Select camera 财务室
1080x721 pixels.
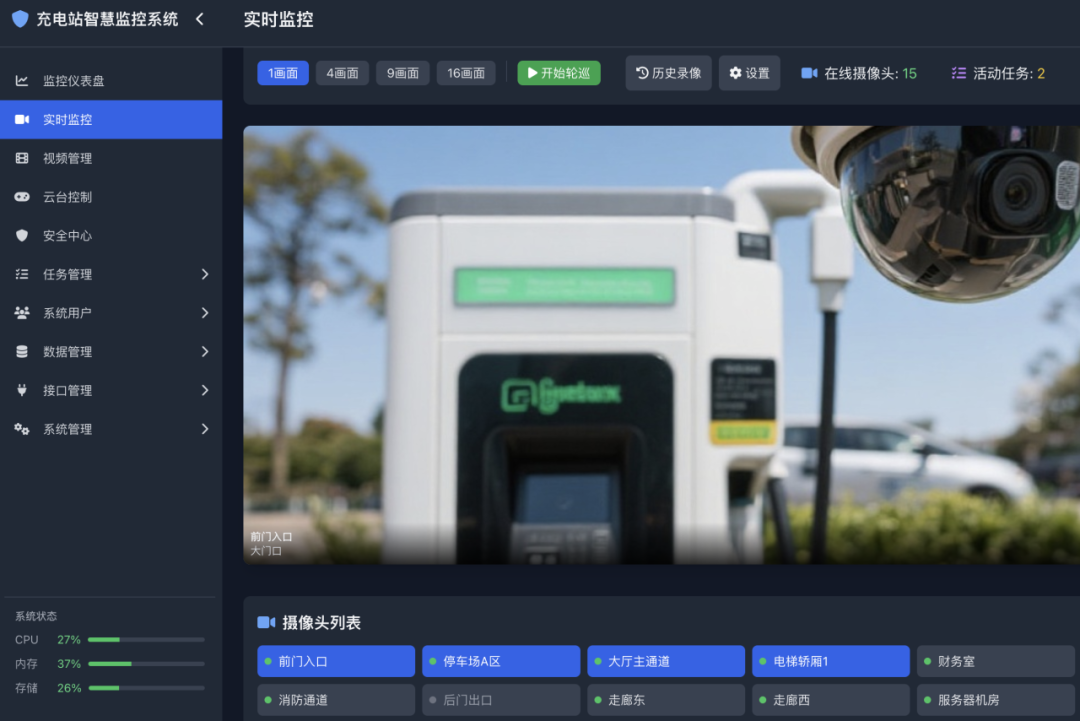tap(996, 661)
